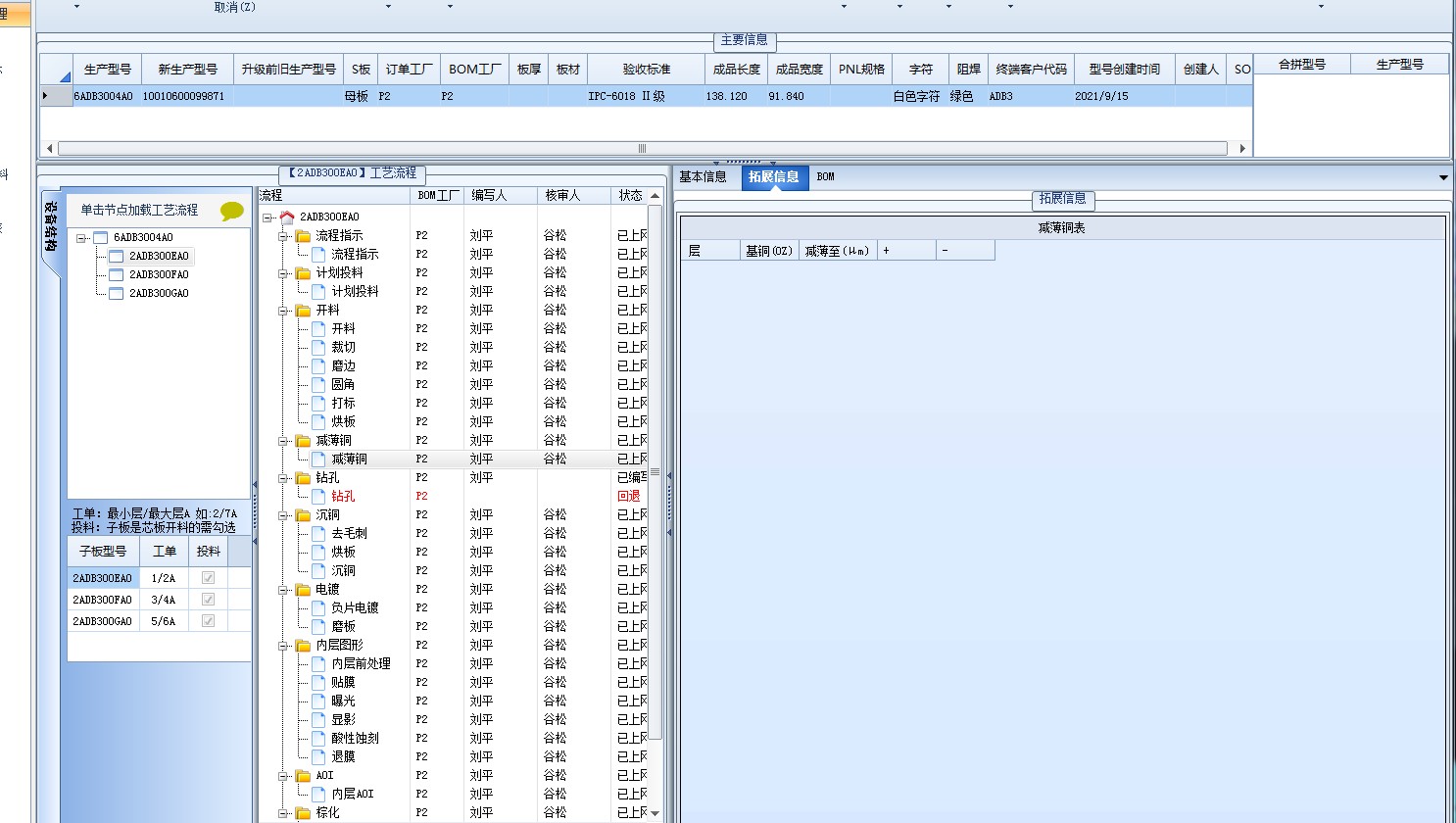
Task: Click the process list scroll down arrow
Action: [x=655, y=813]
